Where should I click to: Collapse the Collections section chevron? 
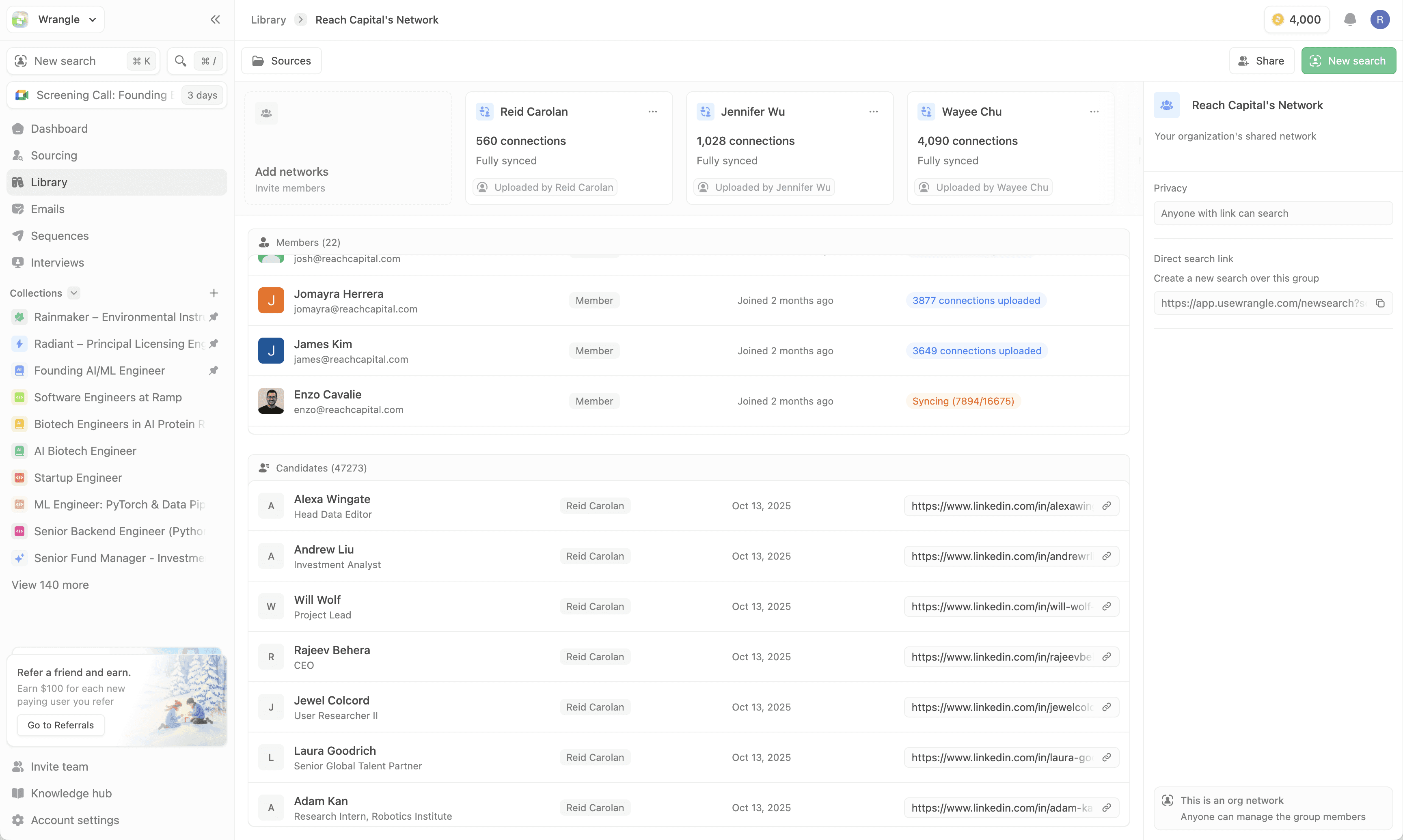tap(73, 293)
